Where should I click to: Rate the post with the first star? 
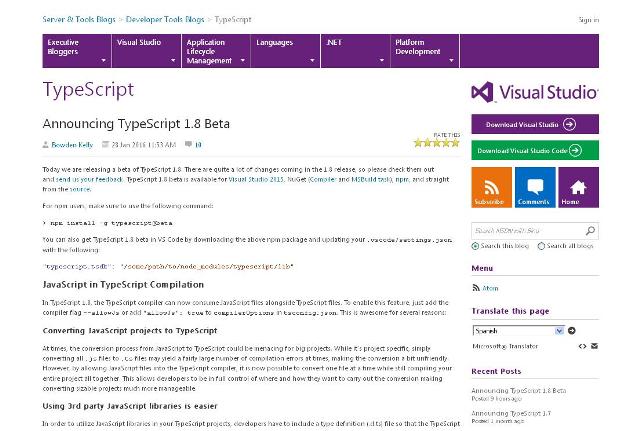click(x=418, y=143)
